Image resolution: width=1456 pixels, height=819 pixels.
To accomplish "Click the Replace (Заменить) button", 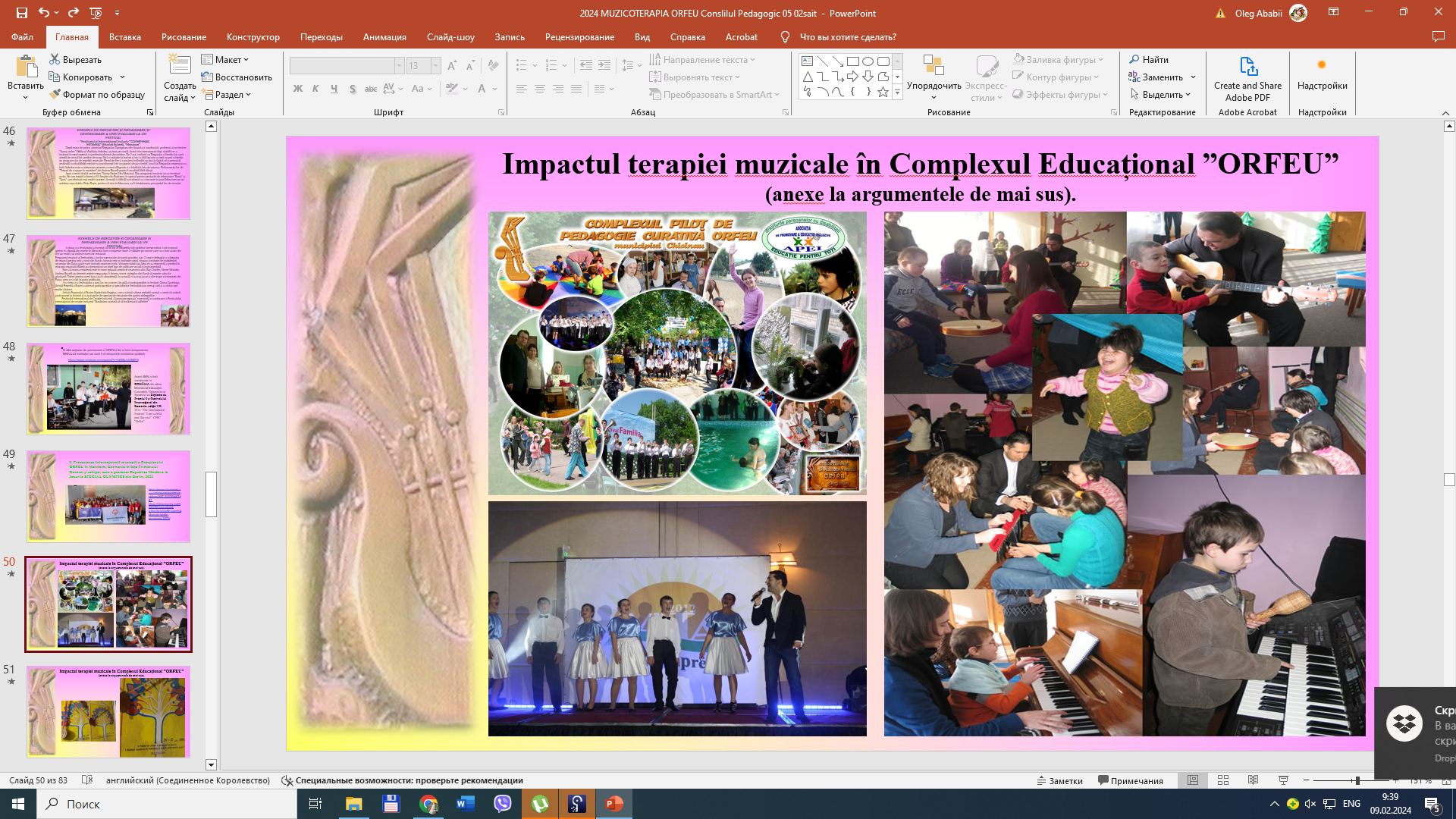I will point(1156,77).
